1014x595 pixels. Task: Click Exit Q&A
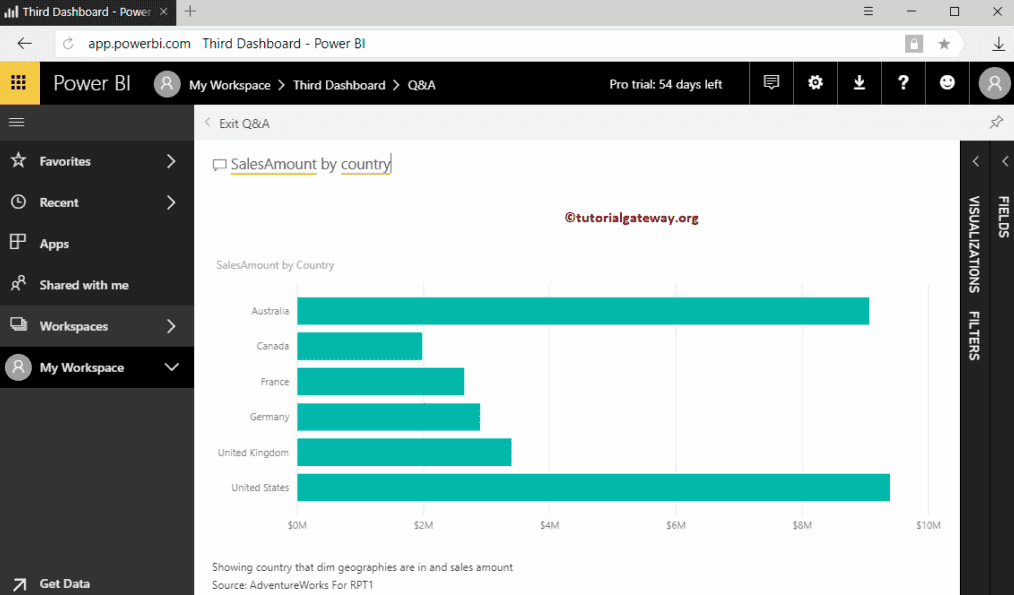[243, 121]
